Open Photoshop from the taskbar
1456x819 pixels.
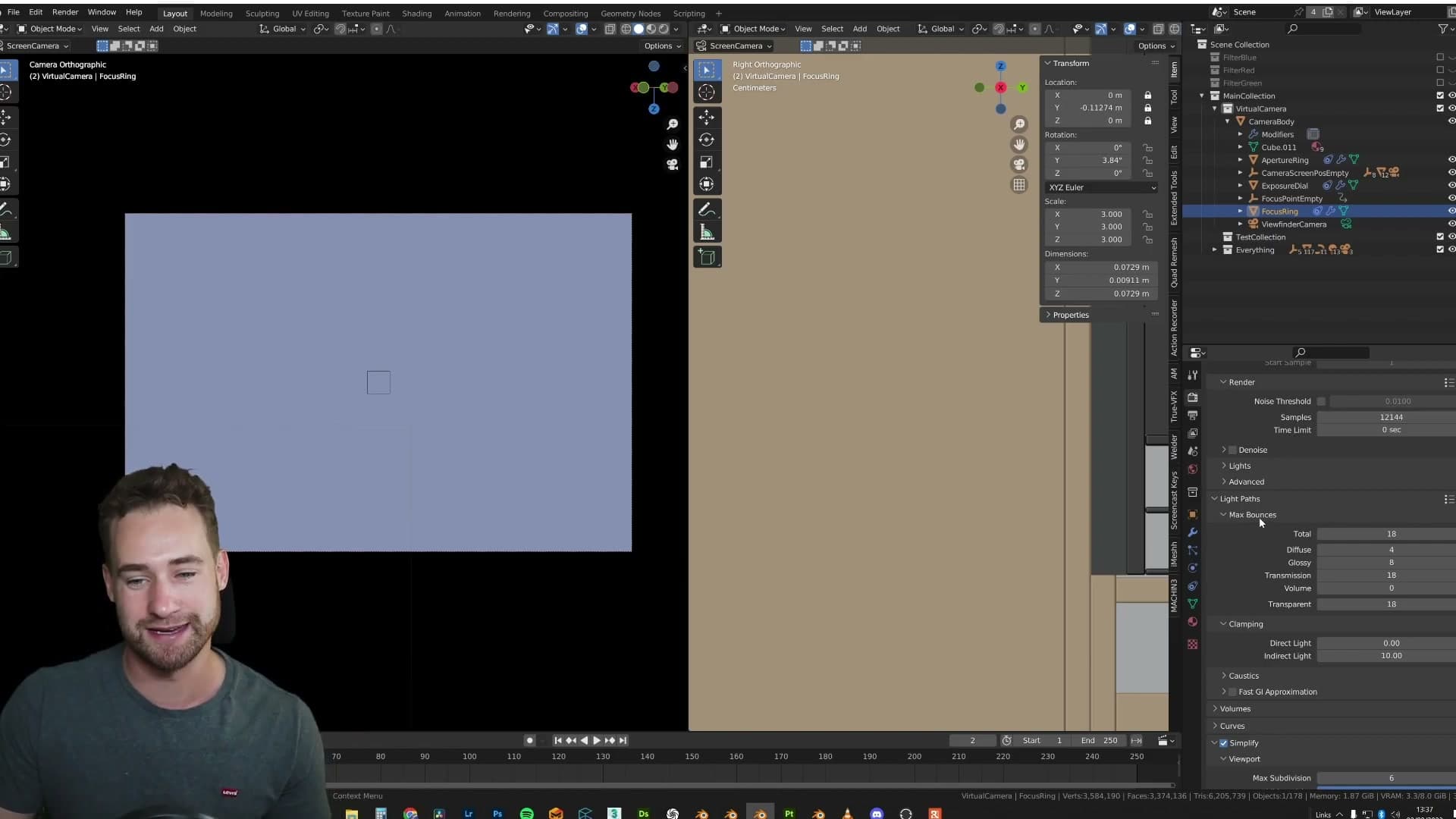(x=497, y=814)
